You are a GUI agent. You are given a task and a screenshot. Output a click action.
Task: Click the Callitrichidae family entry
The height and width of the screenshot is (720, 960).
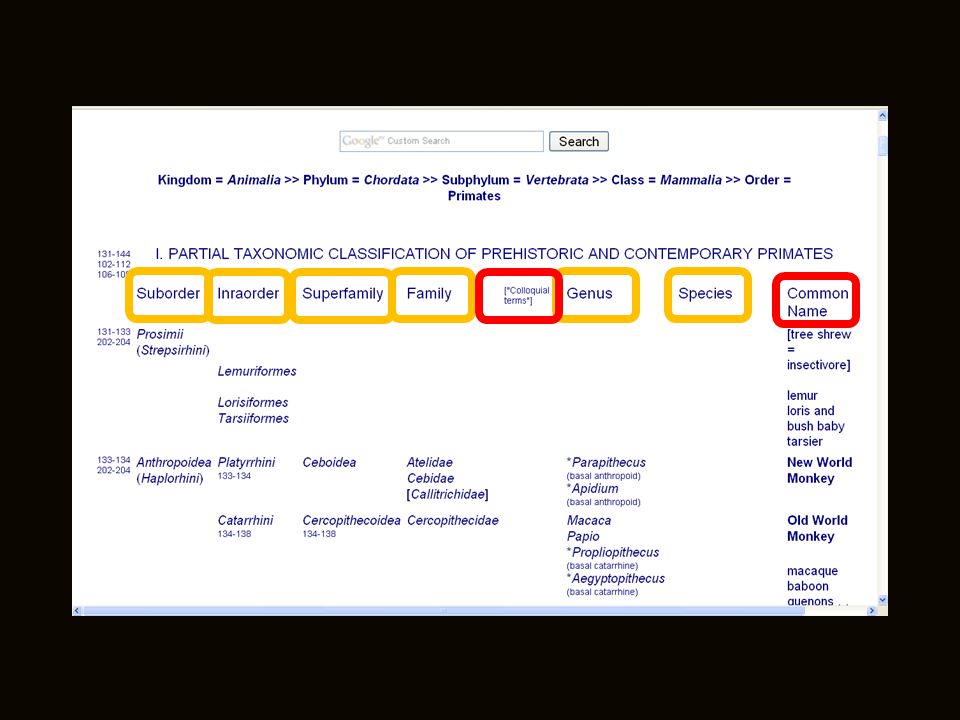(448, 494)
